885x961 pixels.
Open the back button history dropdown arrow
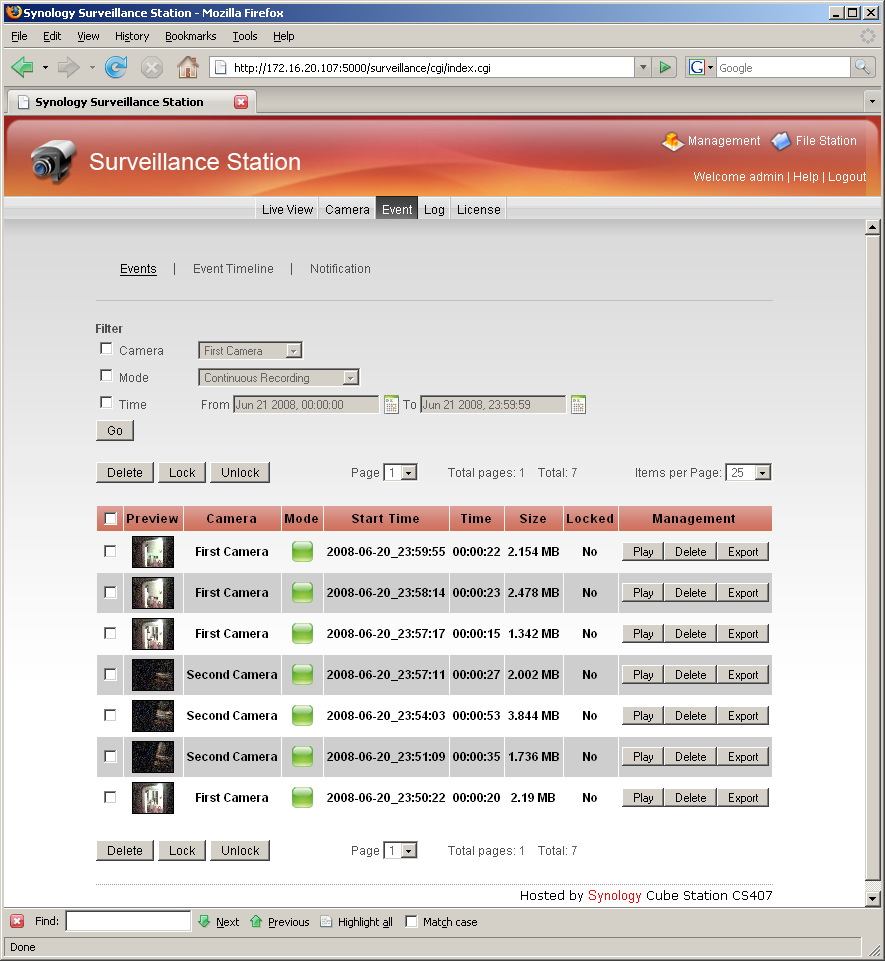[x=45, y=67]
